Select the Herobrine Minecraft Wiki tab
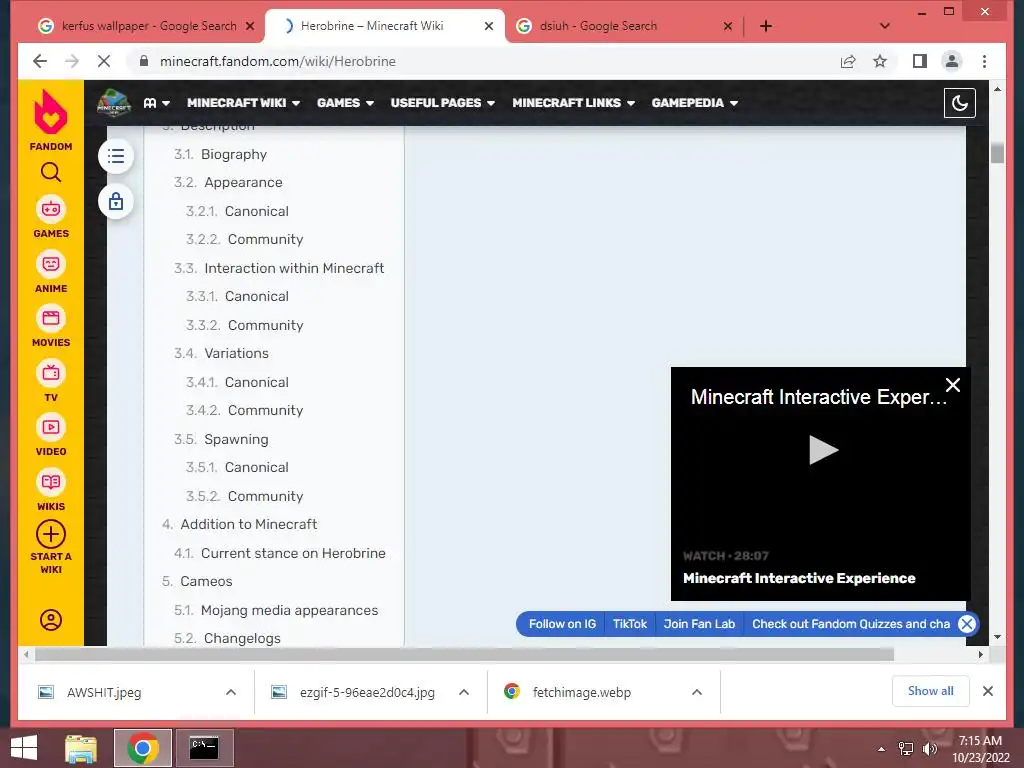The height and width of the screenshot is (768, 1024). (385, 26)
